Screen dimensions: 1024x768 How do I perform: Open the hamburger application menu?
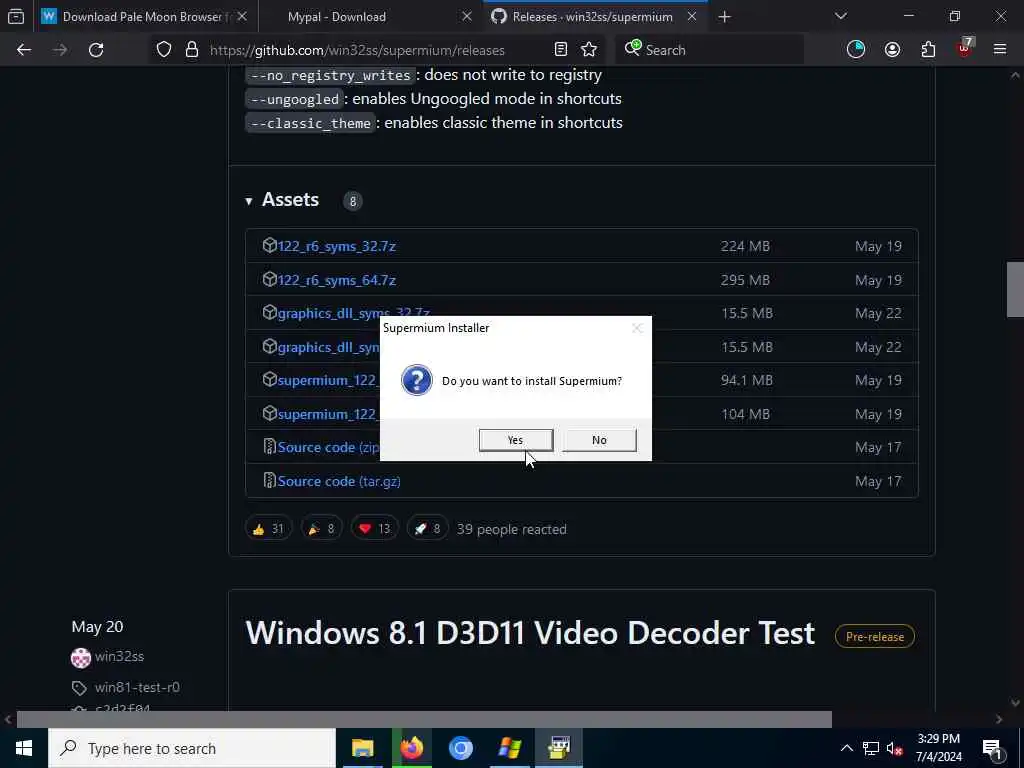point(1000,49)
